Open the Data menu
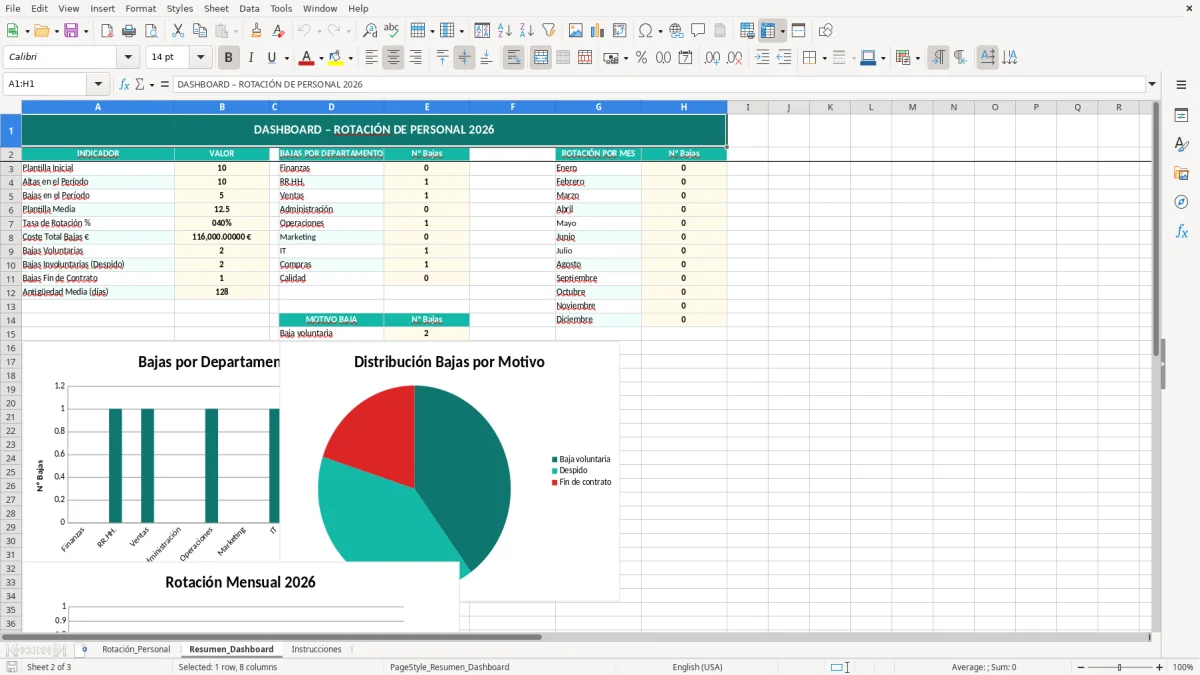The width and height of the screenshot is (1200, 675). point(249,8)
